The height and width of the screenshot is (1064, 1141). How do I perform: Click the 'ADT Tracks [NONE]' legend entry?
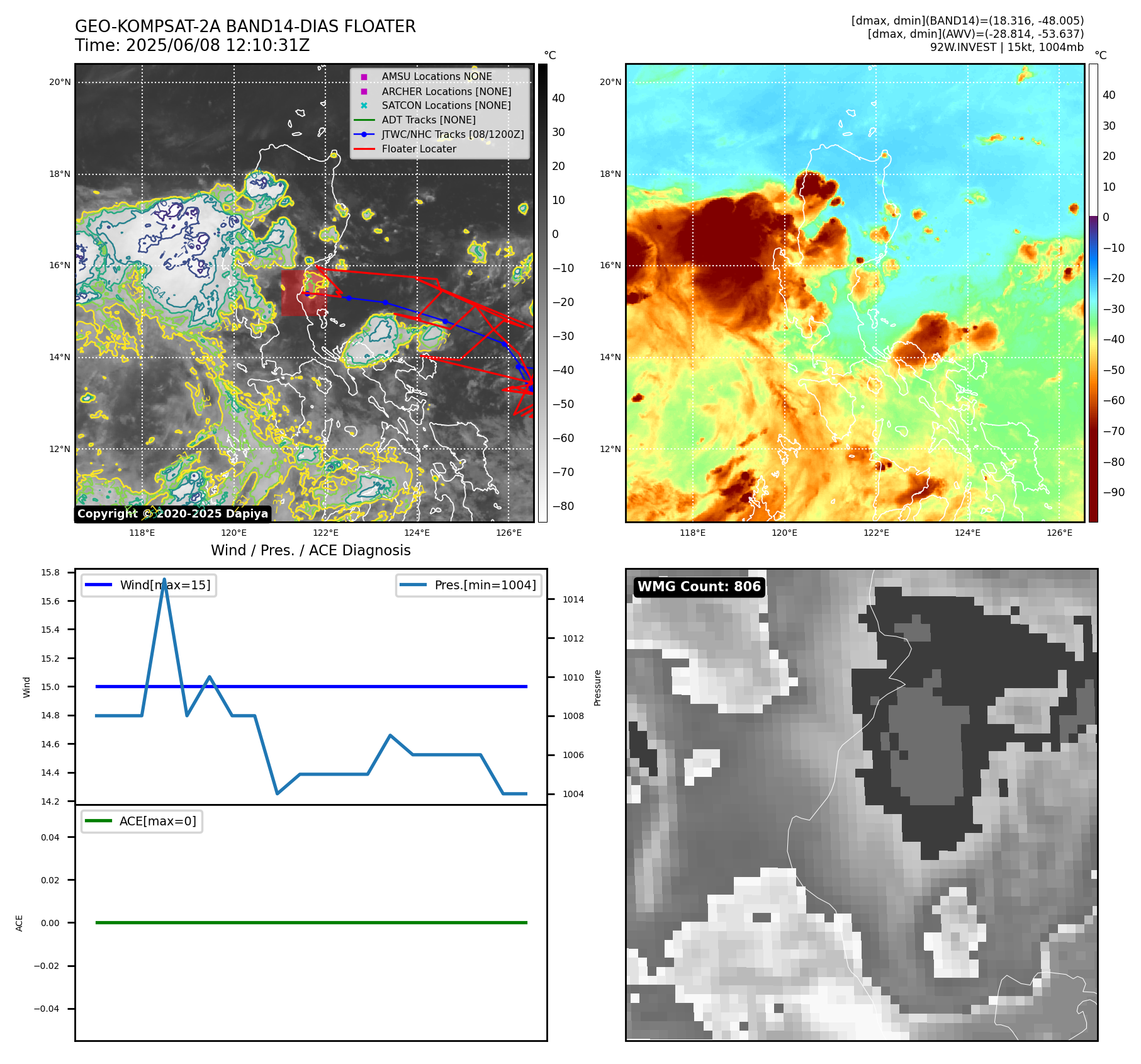point(429,120)
